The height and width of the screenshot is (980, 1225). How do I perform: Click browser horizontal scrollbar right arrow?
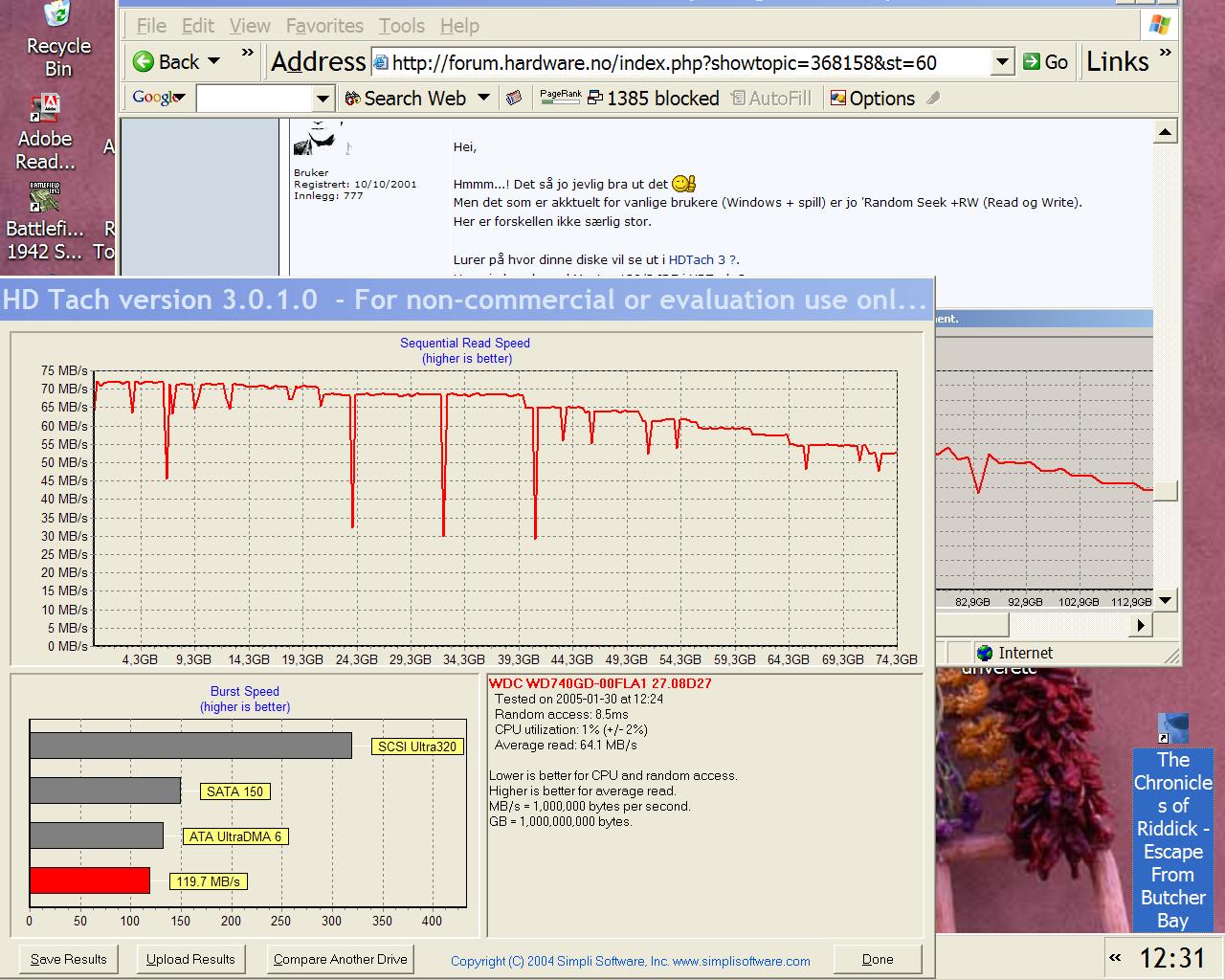pyautogui.click(x=1140, y=625)
